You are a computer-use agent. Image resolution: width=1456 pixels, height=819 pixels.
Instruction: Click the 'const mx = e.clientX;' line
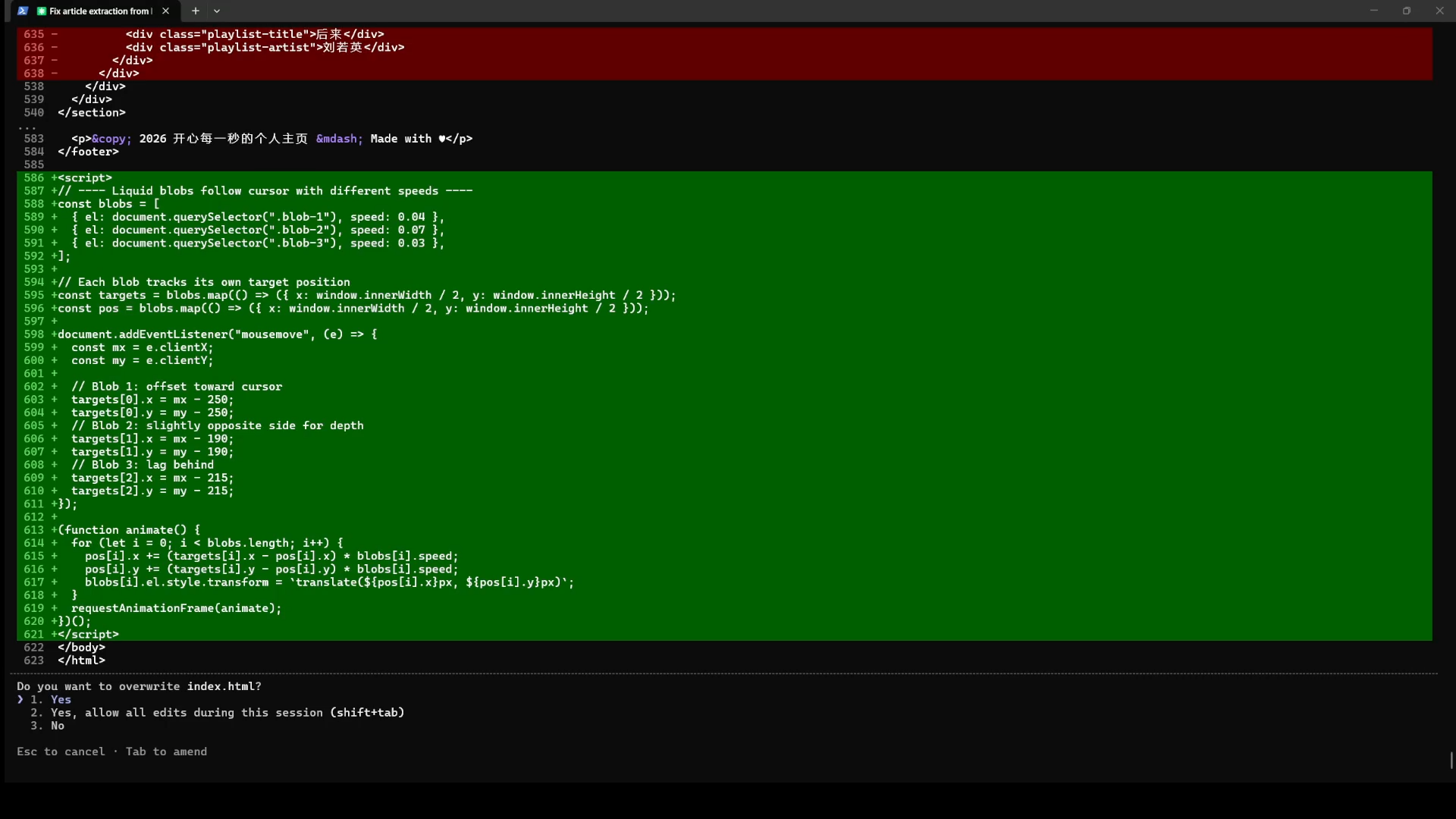pos(143,347)
